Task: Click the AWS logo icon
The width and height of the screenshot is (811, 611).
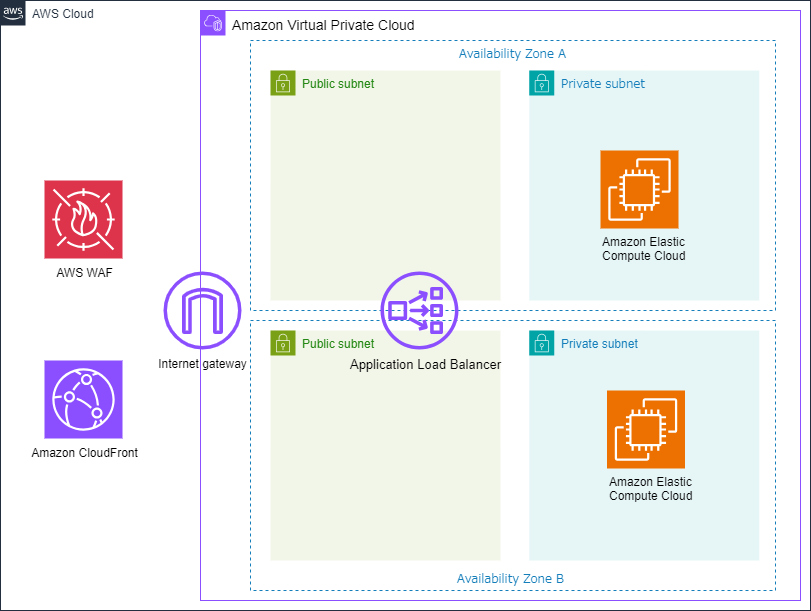Action: (12, 12)
